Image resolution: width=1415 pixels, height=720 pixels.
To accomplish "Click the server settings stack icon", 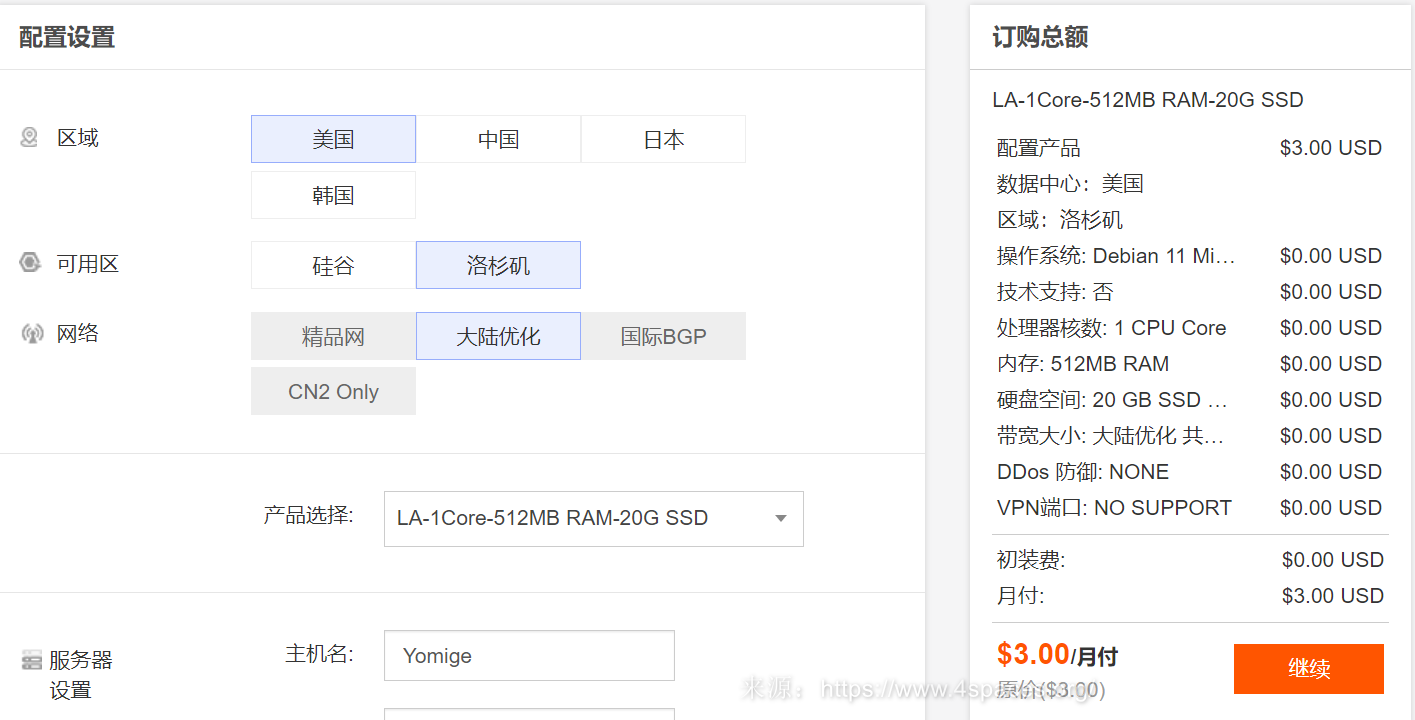I will [32, 661].
